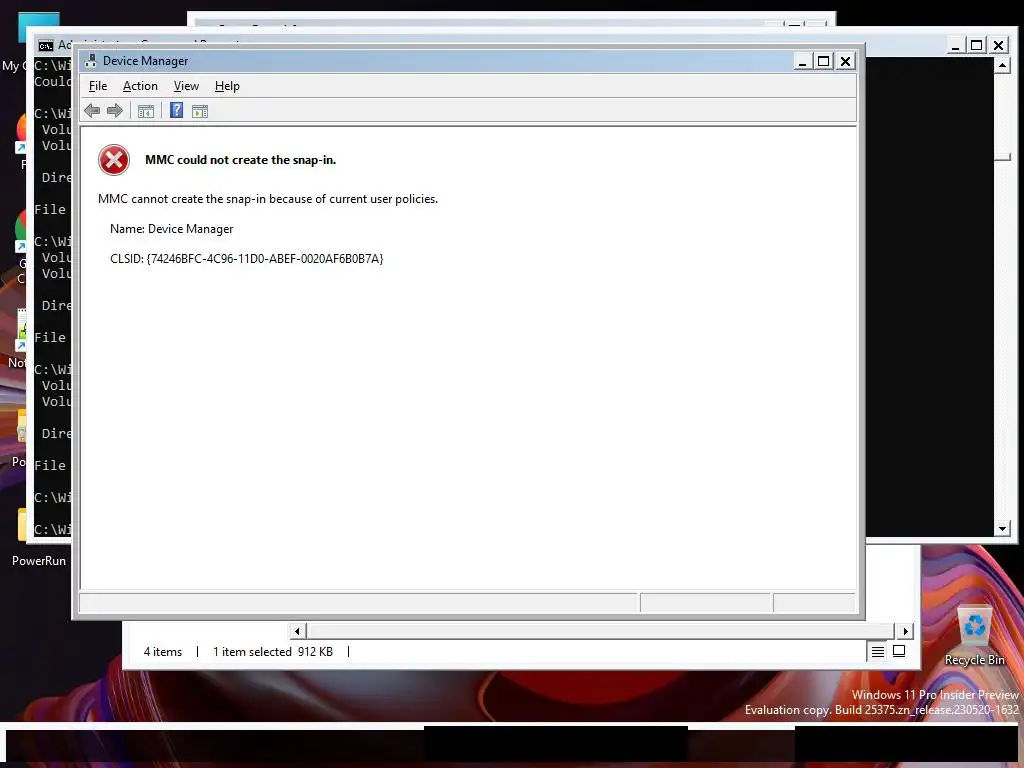Click the blue Help toolbar icon
The height and width of the screenshot is (768, 1024).
(176, 110)
